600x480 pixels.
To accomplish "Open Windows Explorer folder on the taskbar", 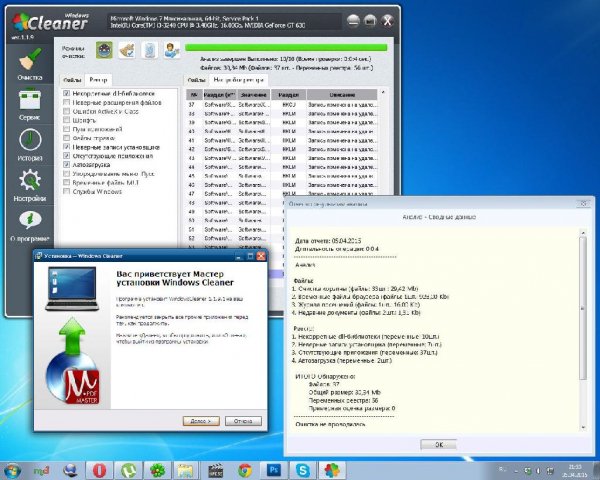I will [x=186, y=470].
